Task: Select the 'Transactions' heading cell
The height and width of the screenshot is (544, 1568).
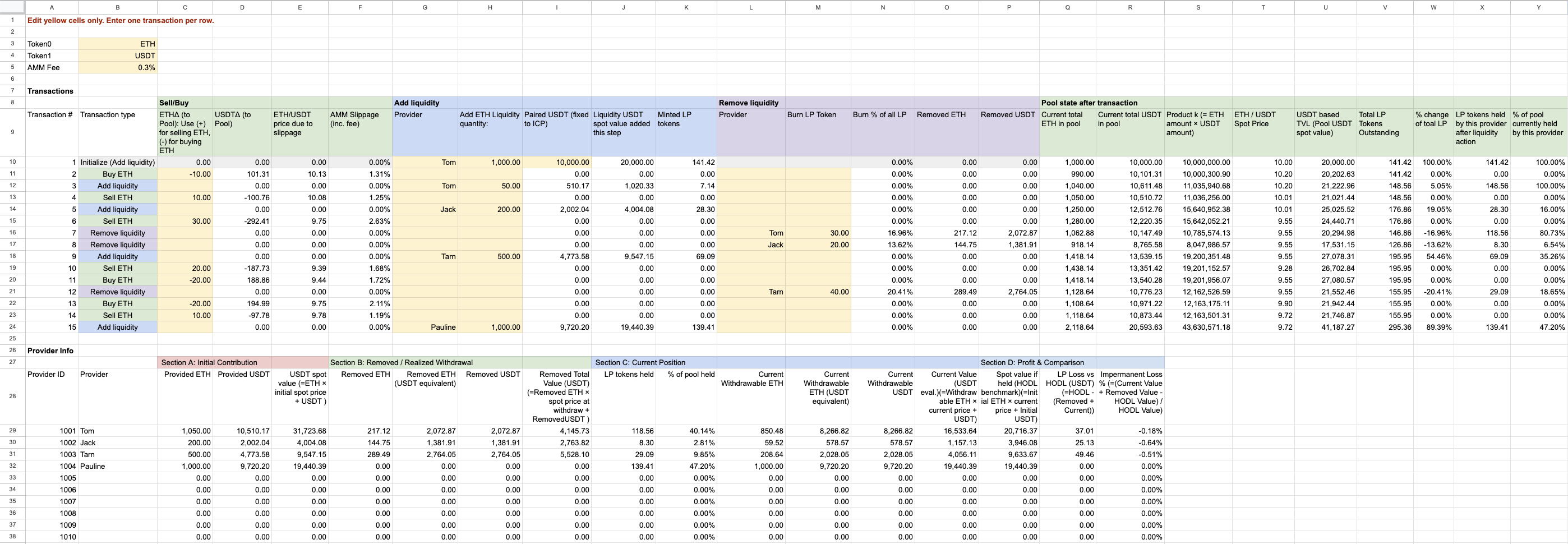Action: [x=51, y=91]
